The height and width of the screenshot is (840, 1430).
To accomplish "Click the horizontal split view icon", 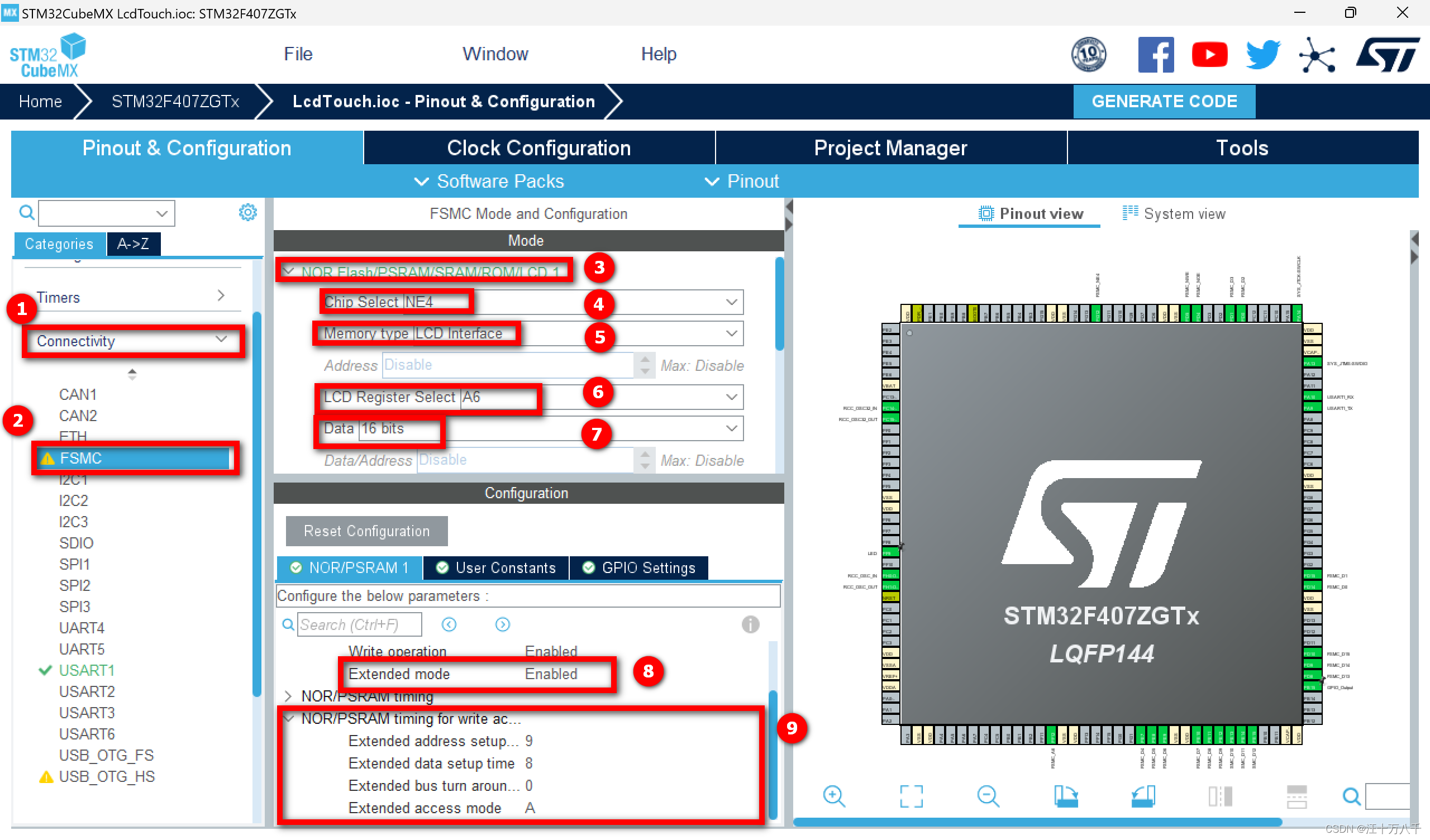I will 1296,796.
